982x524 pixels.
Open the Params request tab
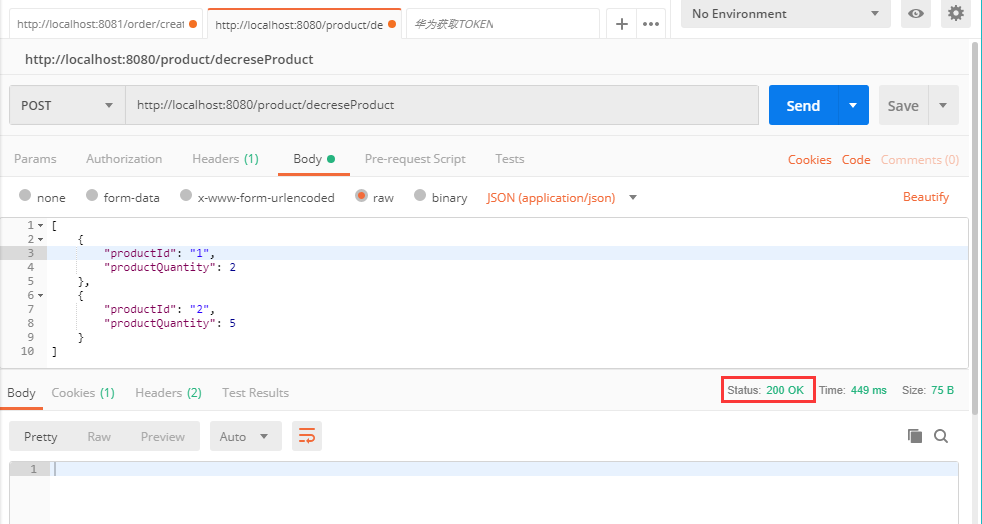pyautogui.click(x=35, y=159)
